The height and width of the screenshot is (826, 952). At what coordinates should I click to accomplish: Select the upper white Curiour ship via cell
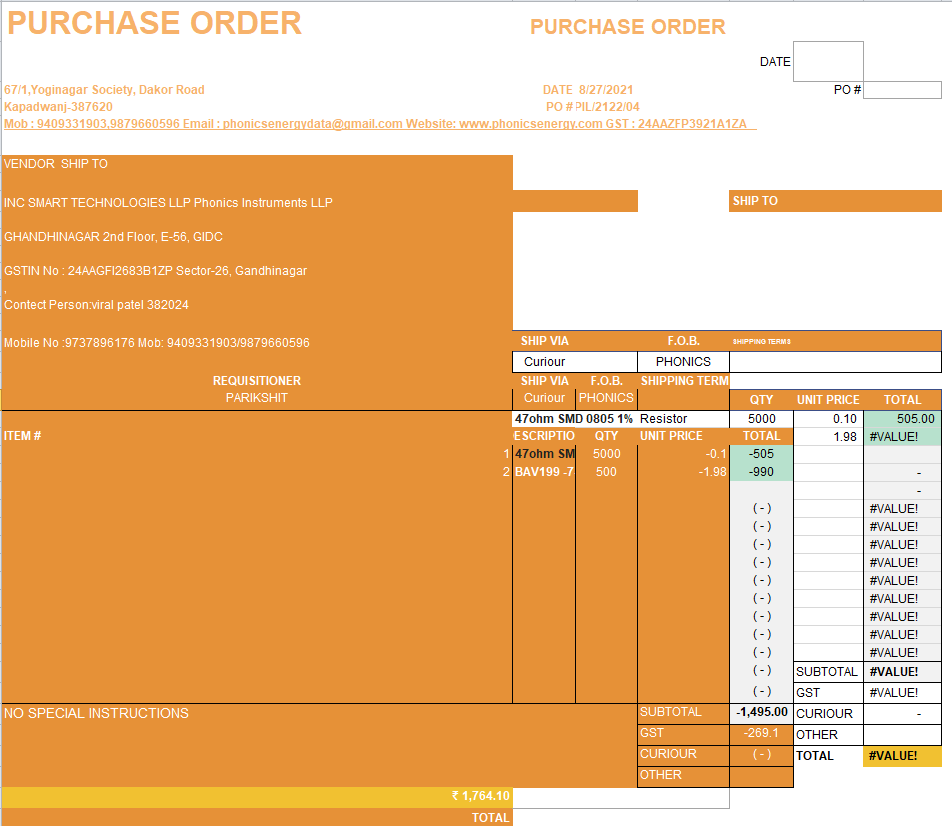(575, 362)
